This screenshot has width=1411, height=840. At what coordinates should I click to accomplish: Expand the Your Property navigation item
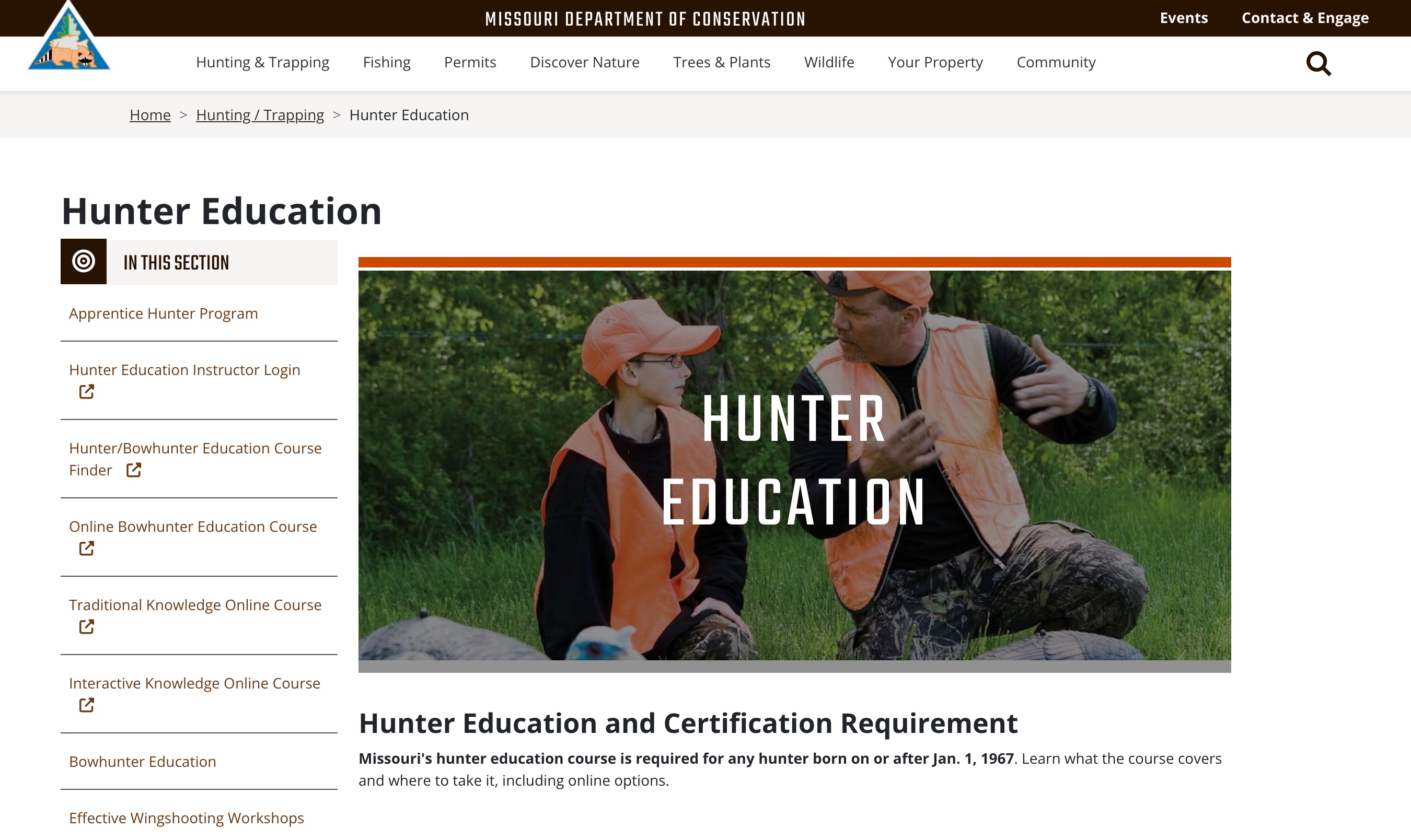tap(935, 62)
